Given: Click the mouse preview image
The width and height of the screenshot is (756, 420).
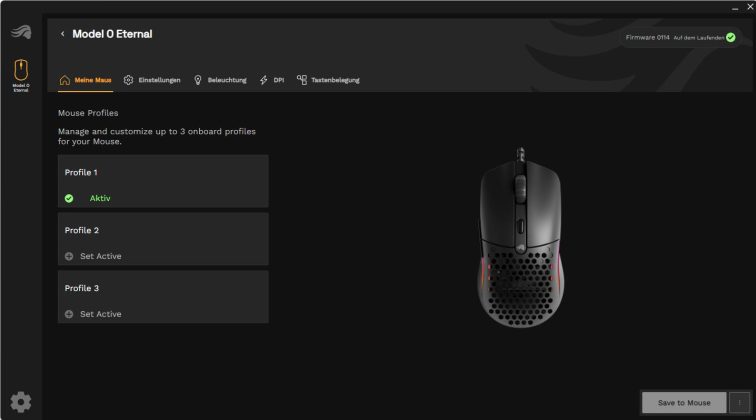Looking at the screenshot, I should click(x=520, y=238).
